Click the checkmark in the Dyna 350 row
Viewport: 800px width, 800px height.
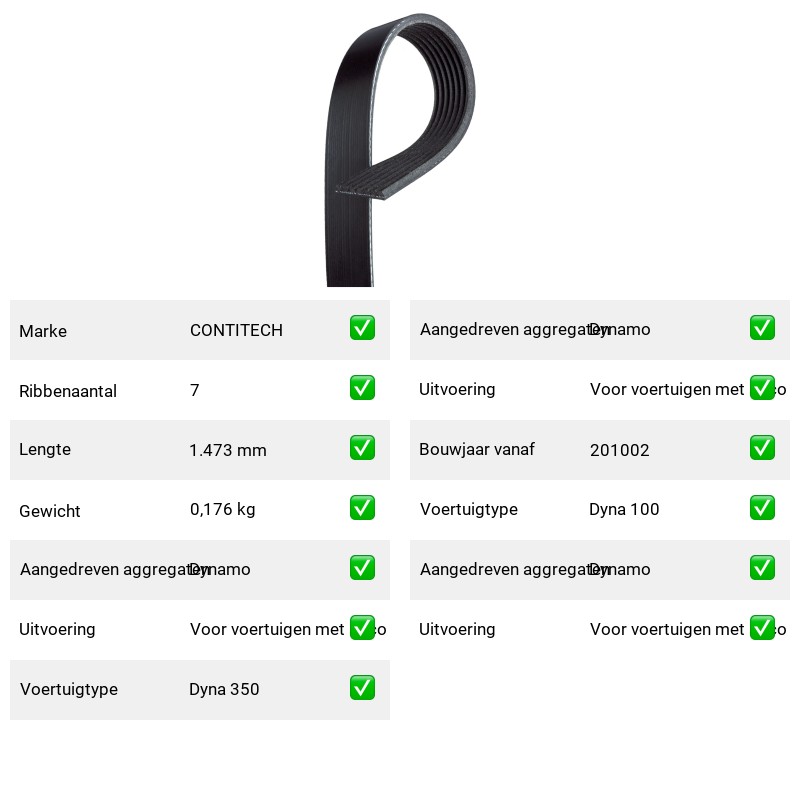(x=362, y=688)
